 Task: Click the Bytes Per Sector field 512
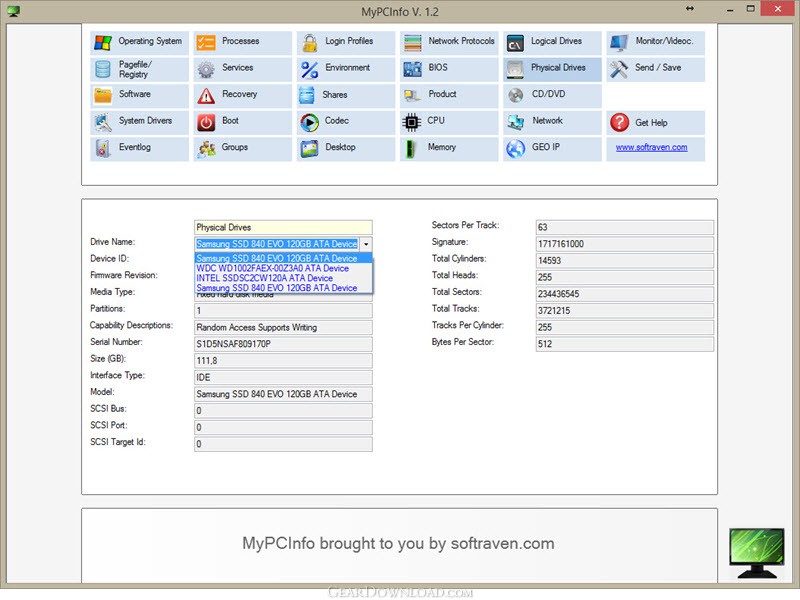[624, 344]
